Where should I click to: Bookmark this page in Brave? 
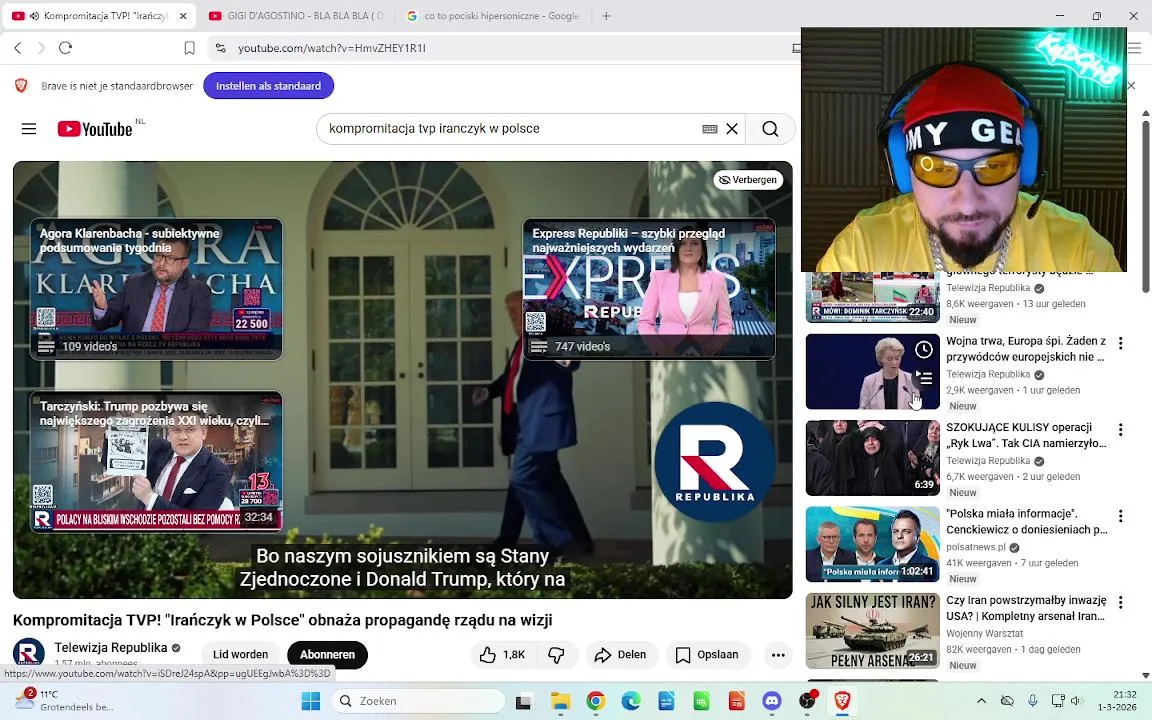coord(189,48)
